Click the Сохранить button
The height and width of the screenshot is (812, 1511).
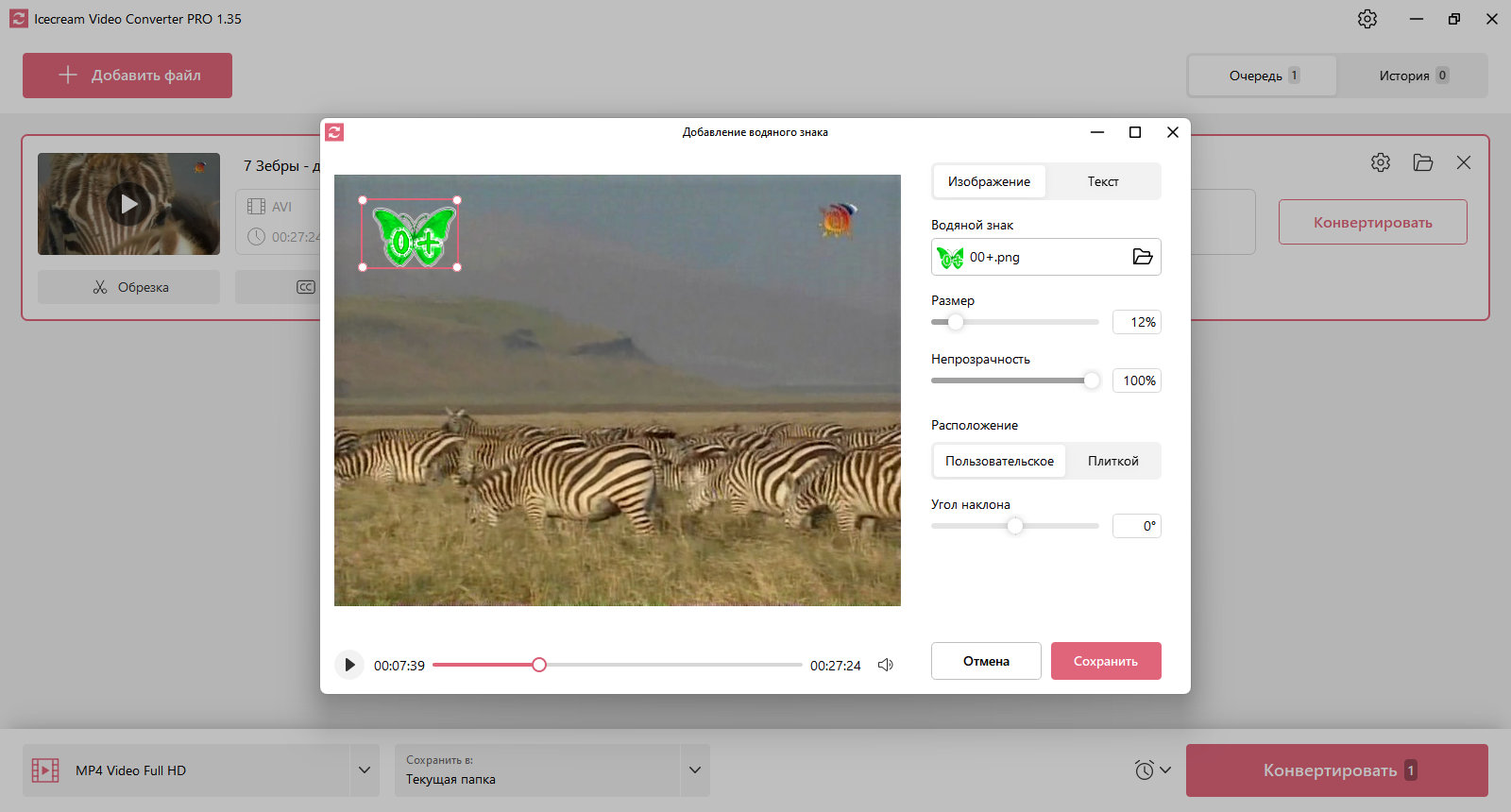tap(1106, 661)
